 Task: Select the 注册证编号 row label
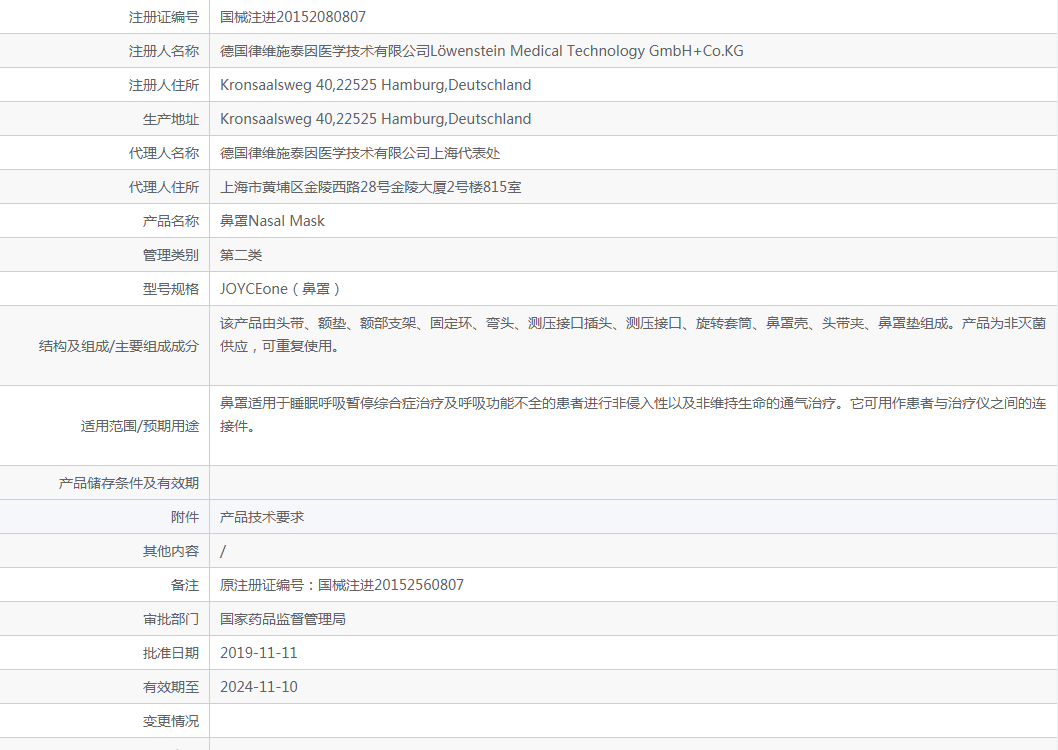pyautogui.click(x=164, y=17)
